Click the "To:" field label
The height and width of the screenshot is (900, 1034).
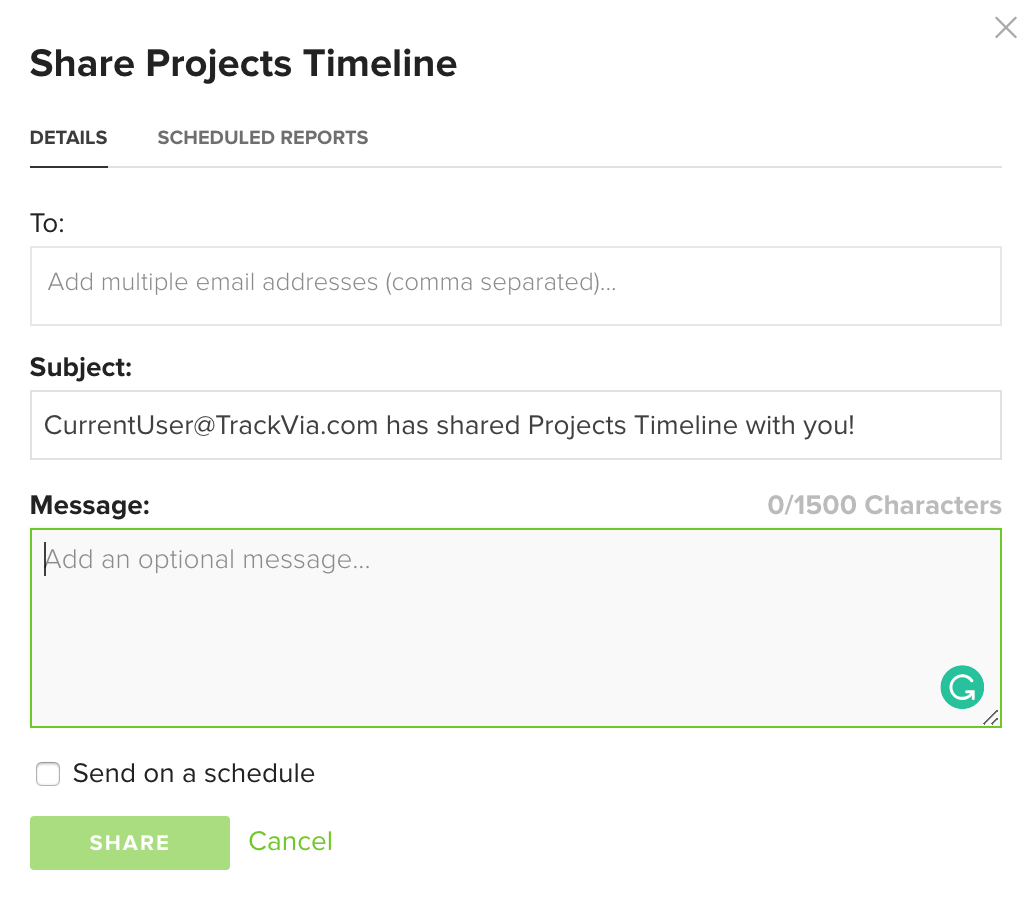[x=47, y=224]
